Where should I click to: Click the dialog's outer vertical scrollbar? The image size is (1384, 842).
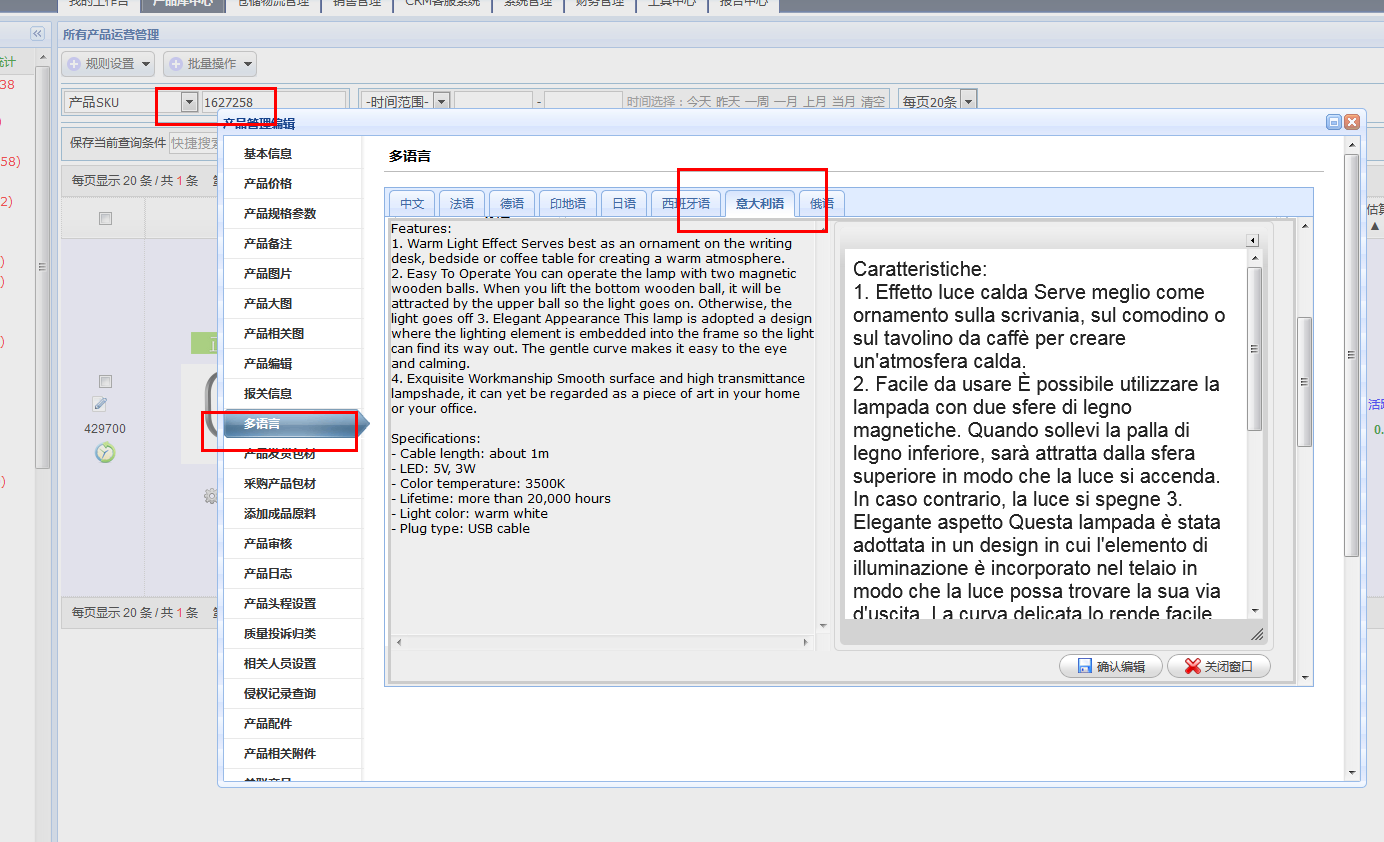1352,357
